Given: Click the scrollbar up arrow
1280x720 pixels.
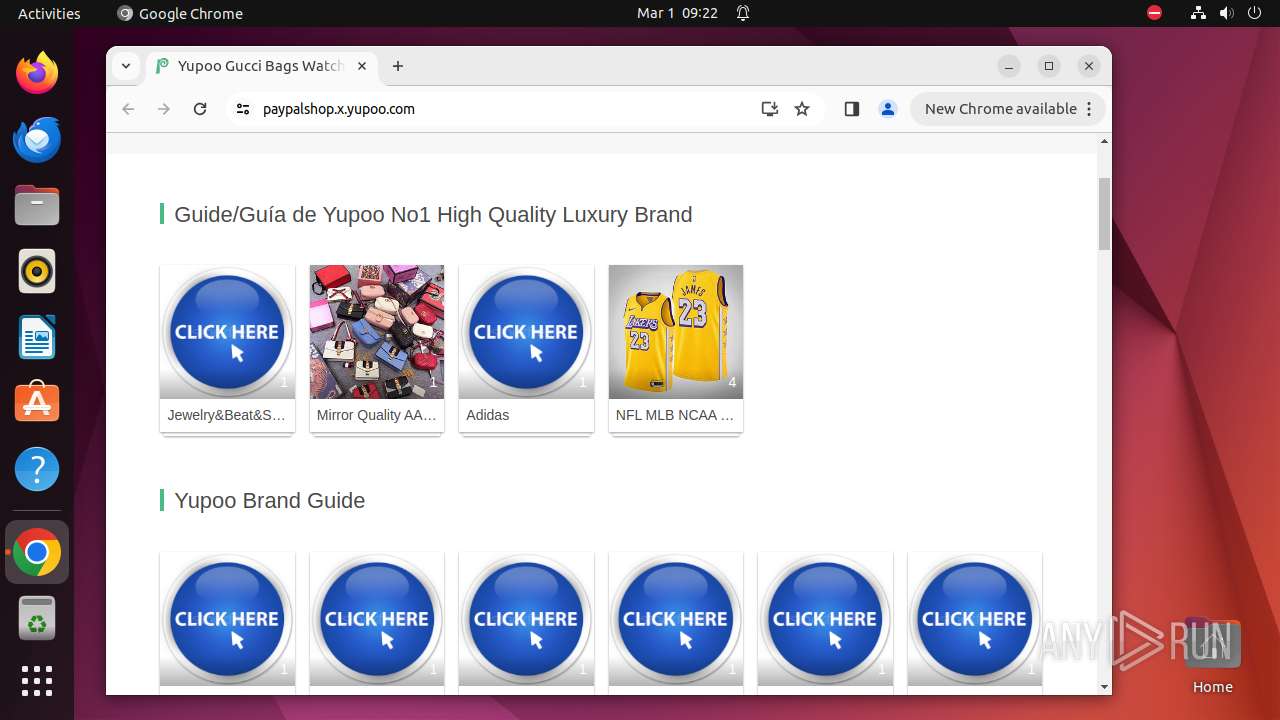Looking at the screenshot, I should (1104, 141).
